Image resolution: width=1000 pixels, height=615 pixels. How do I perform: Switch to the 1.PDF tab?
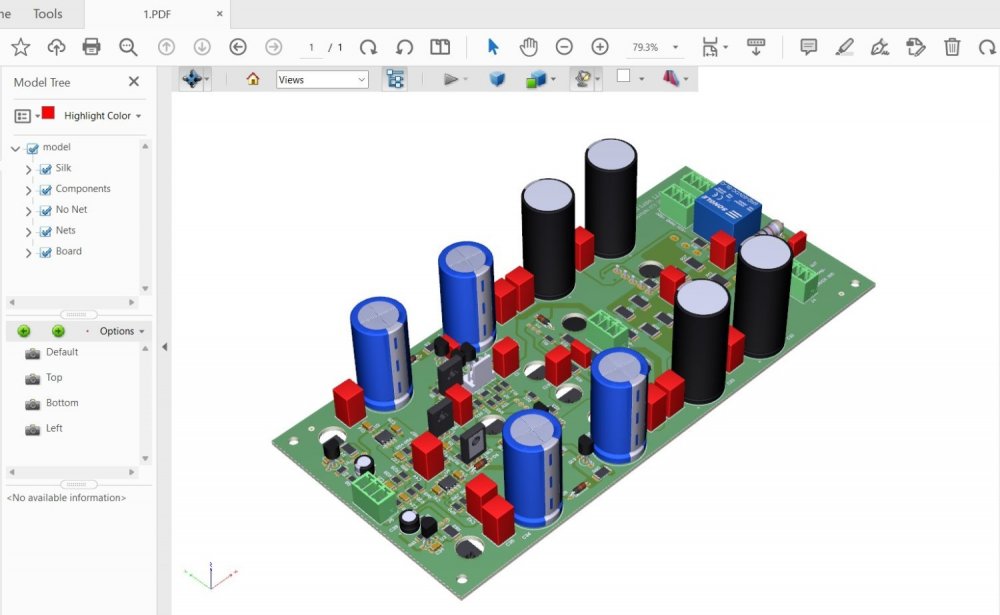(x=157, y=14)
